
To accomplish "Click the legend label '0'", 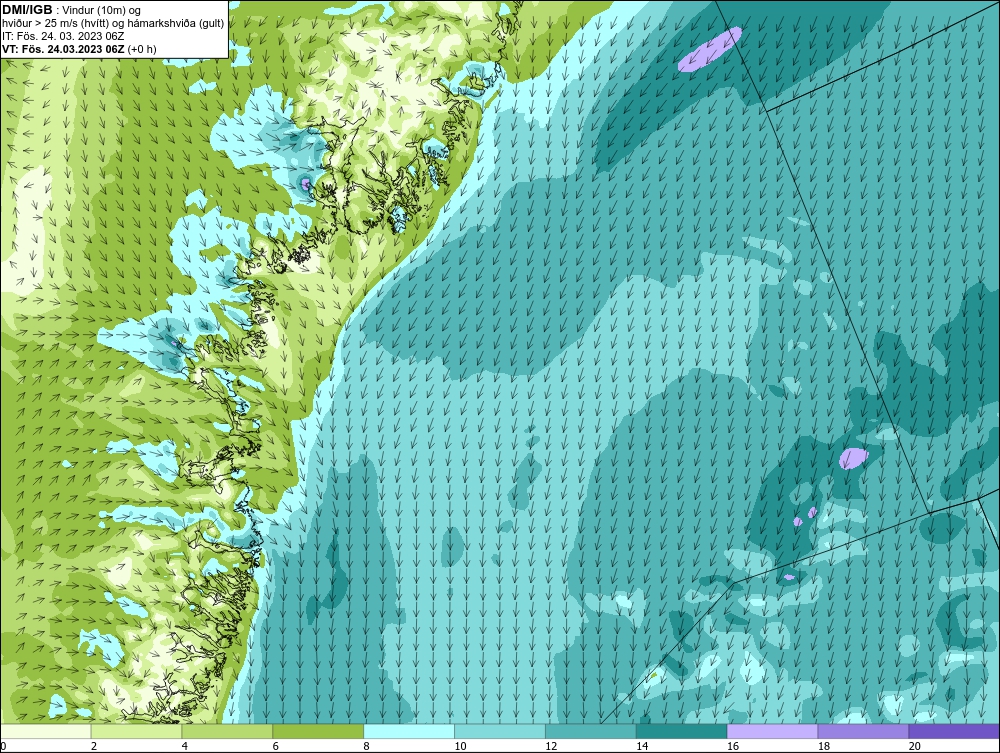I will 3,746.
